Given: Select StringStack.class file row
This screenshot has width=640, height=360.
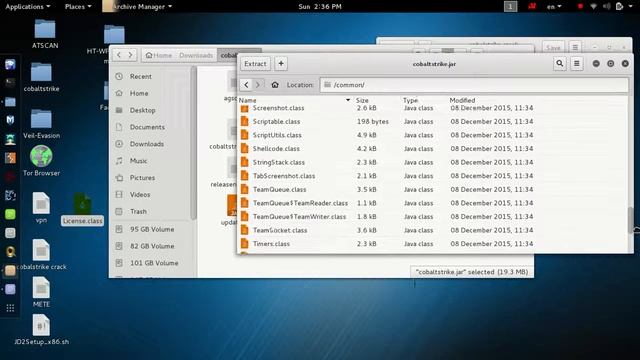Looking at the screenshot, I should [x=433, y=162].
